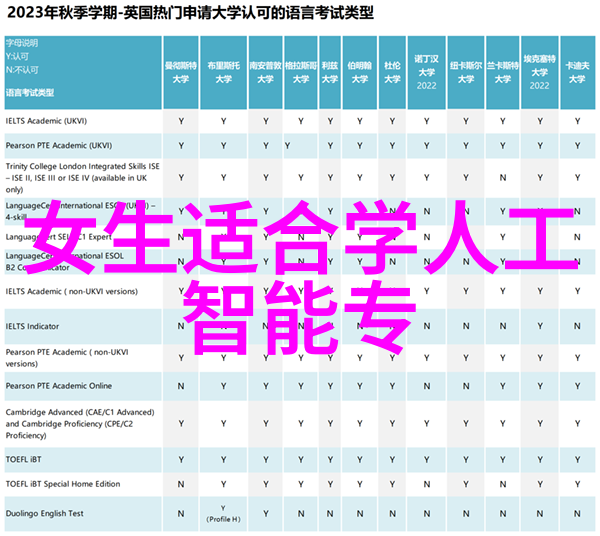Click IELTS Indicator cell under 卡迪夫大学
Viewport: 600px width, 536px height.
pyautogui.click(x=577, y=326)
